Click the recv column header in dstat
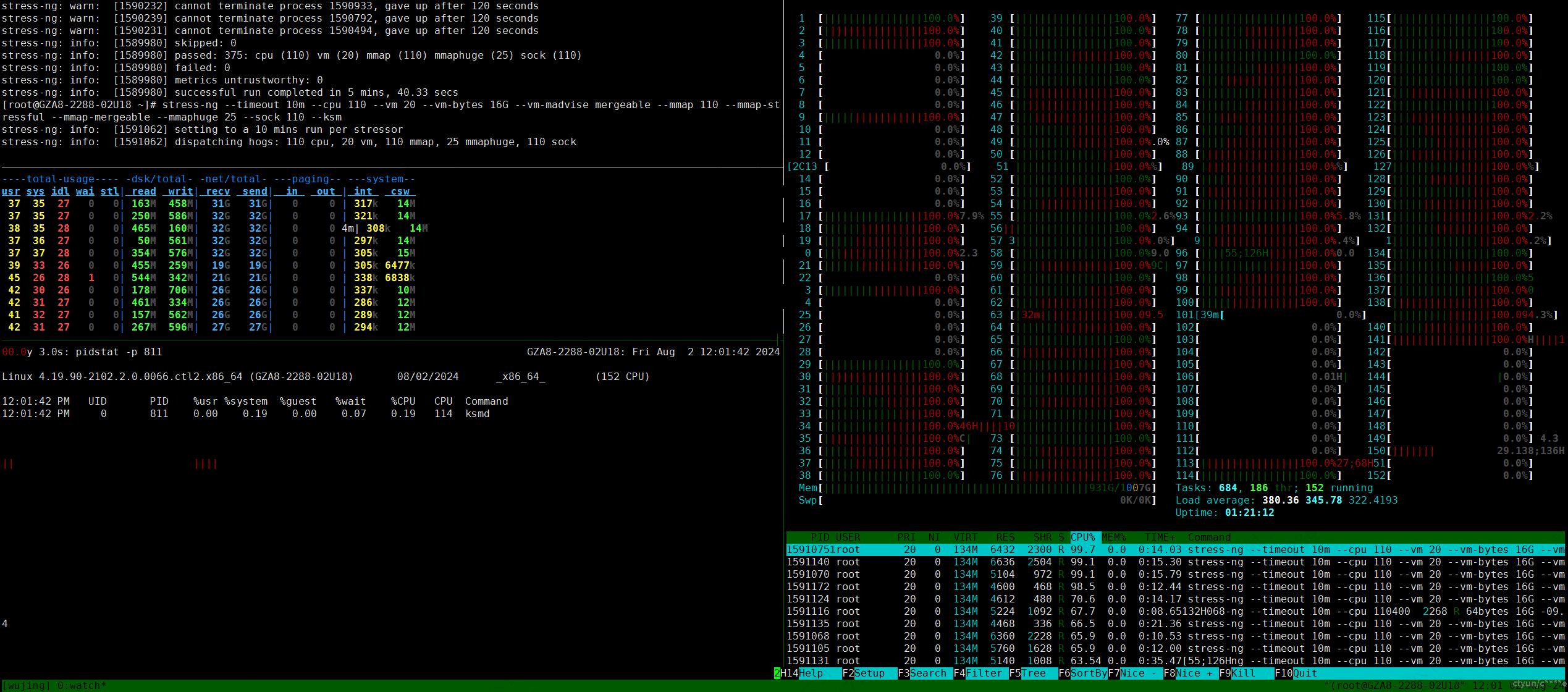Image resolution: width=1568 pixels, height=692 pixels. point(217,192)
